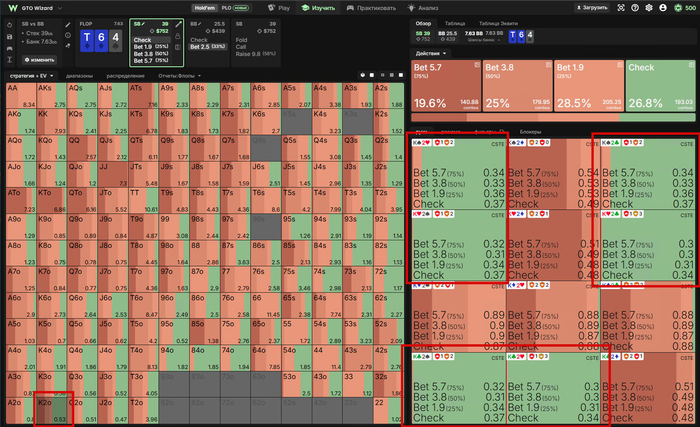This screenshot has width=700, height=427.
Task: Expand the стратегия + EV dropdown
Action: (31, 75)
